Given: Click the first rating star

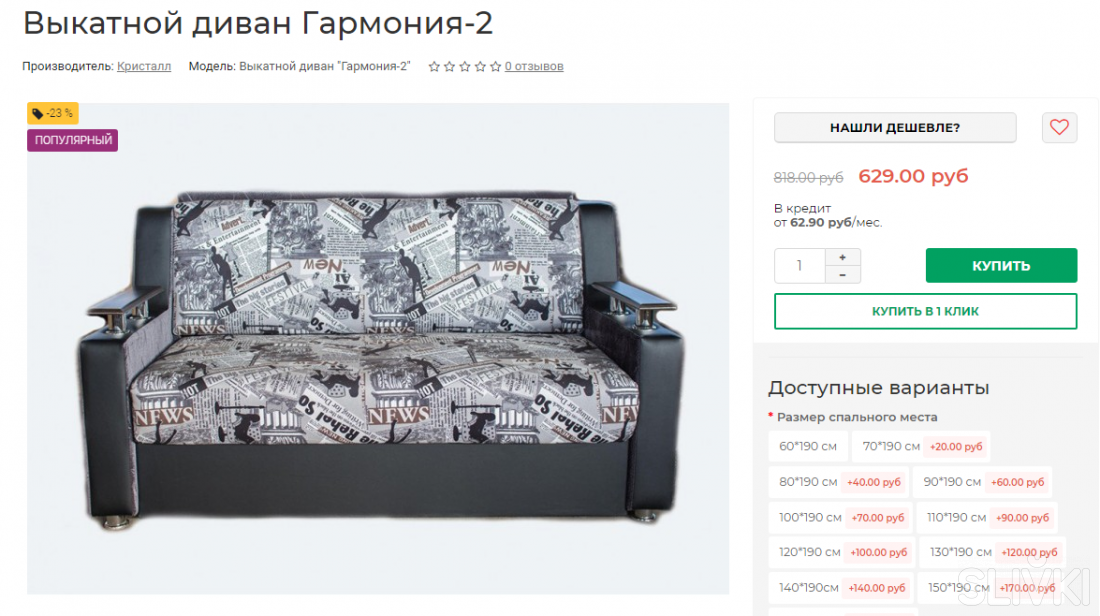Looking at the screenshot, I should click(x=434, y=67).
